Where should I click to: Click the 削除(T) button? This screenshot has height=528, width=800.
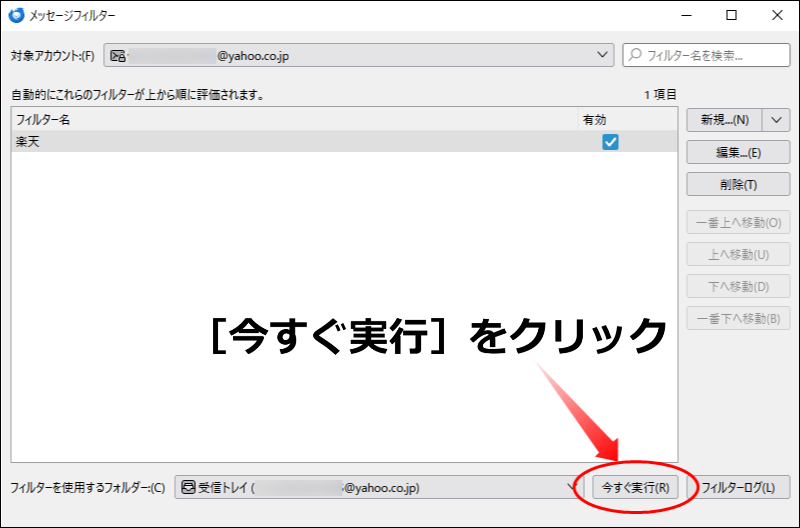pos(738,184)
